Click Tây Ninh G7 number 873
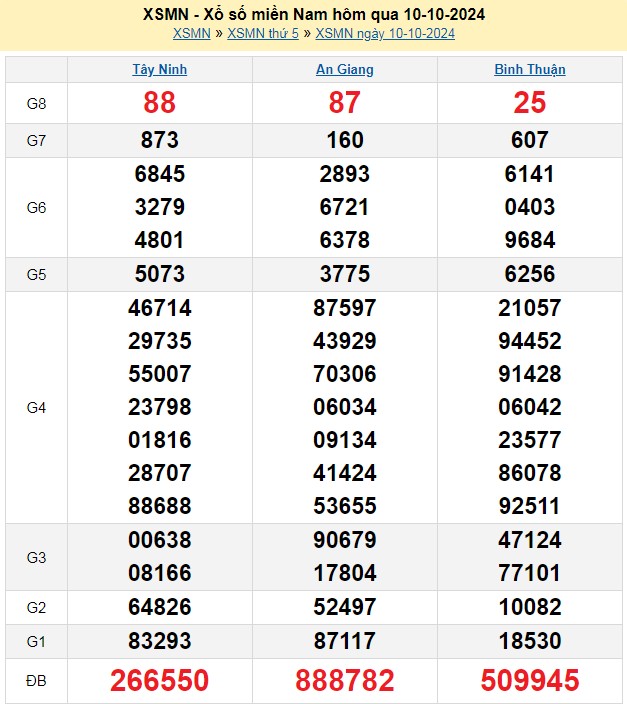627x704 pixels. tap(160, 140)
